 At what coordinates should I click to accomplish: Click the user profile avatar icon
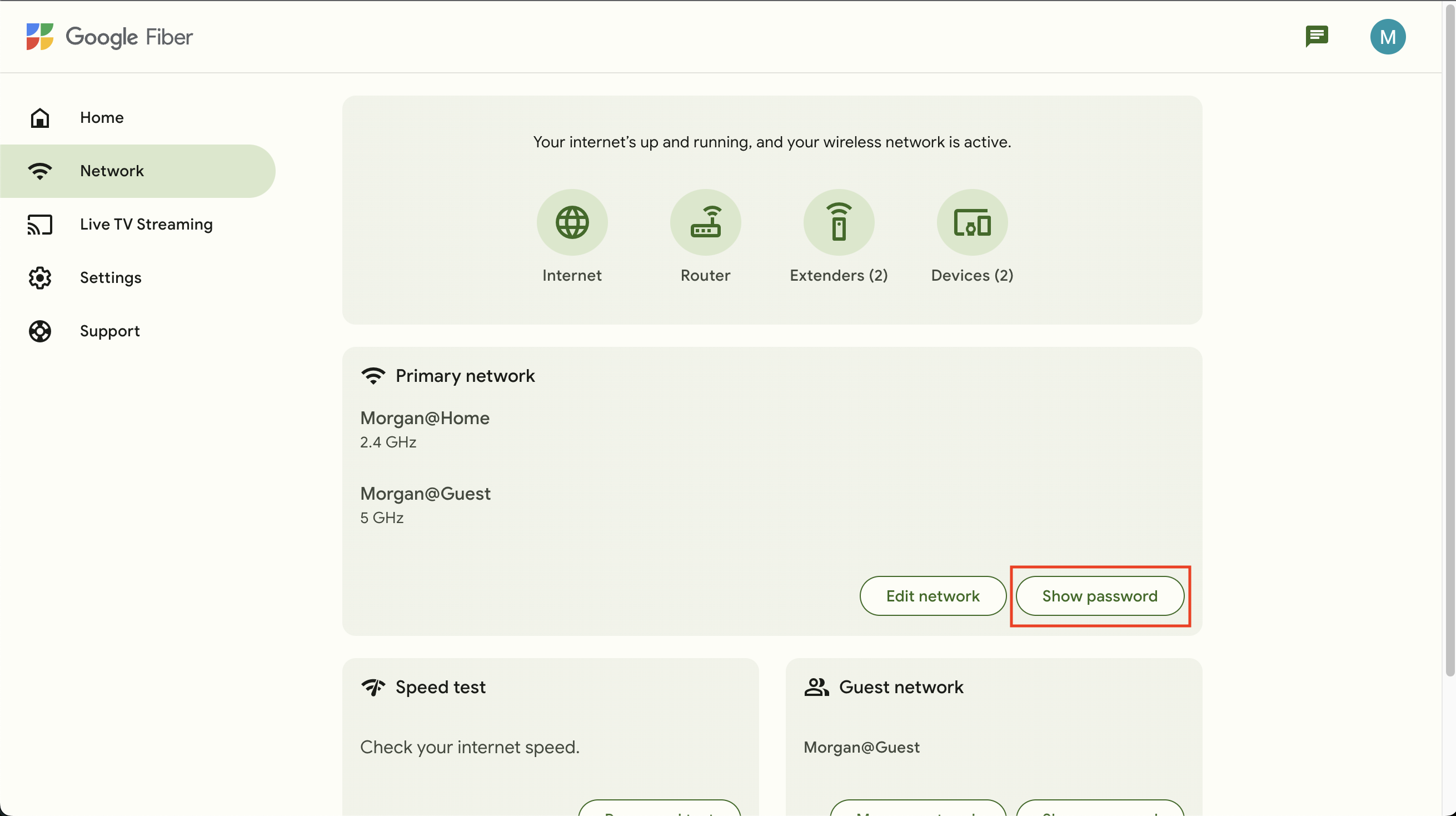tap(1387, 36)
